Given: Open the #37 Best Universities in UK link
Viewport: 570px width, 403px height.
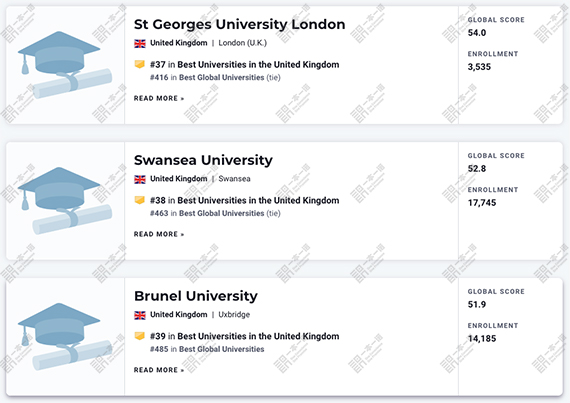Looking at the screenshot, I should [245, 65].
